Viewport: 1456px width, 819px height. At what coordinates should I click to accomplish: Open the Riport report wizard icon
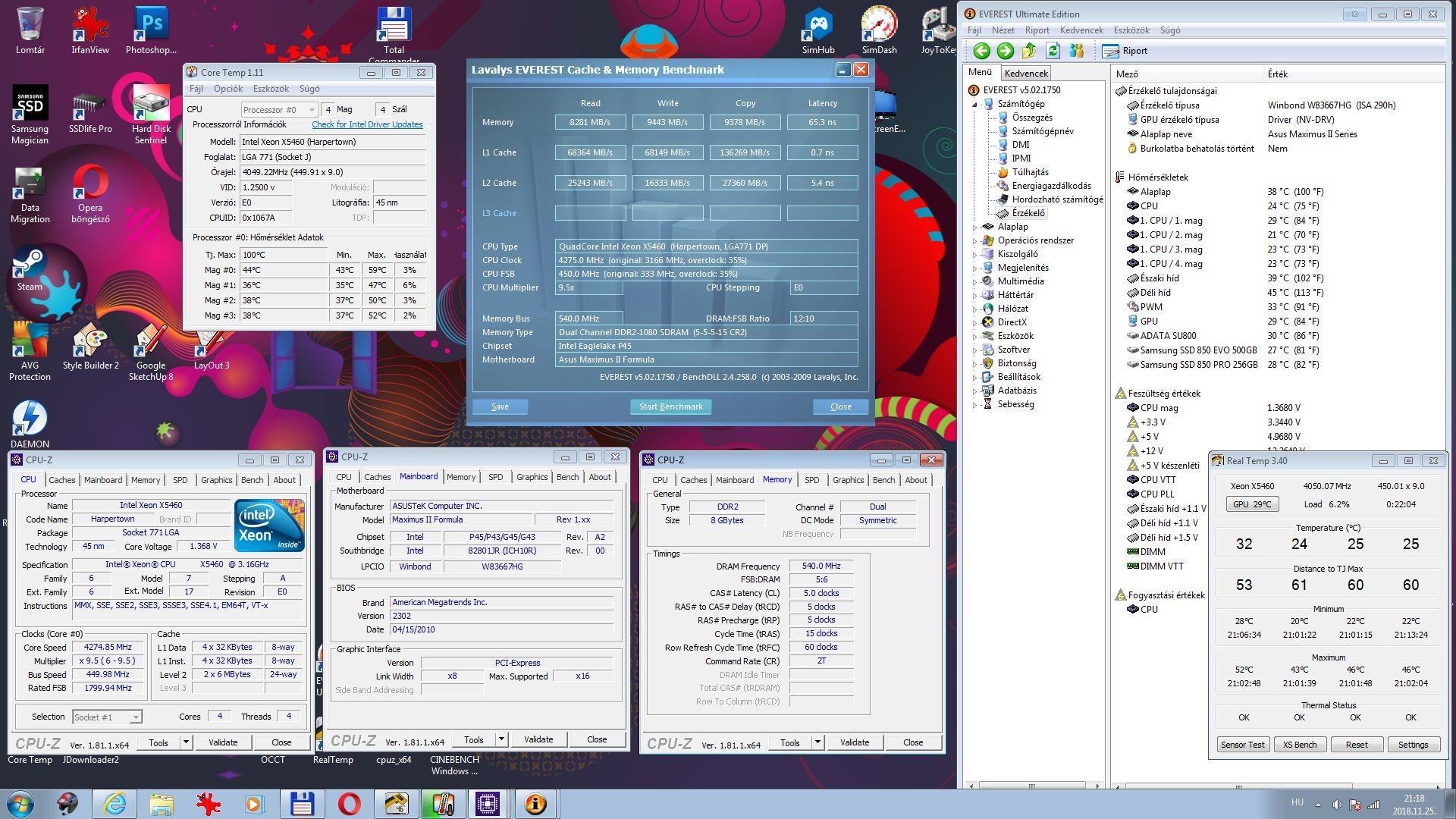[1111, 51]
